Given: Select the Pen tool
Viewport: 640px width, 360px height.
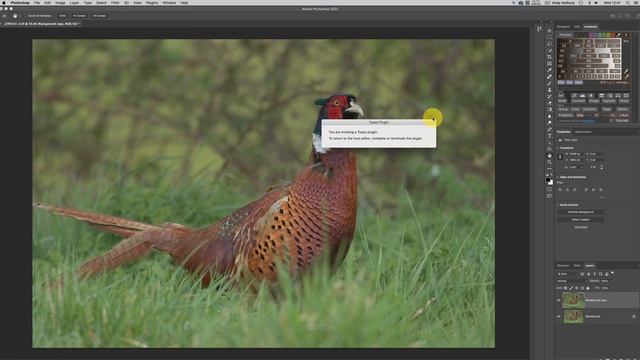Looking at the screenshot, I should pyautogui.click(x=549, y=129).
